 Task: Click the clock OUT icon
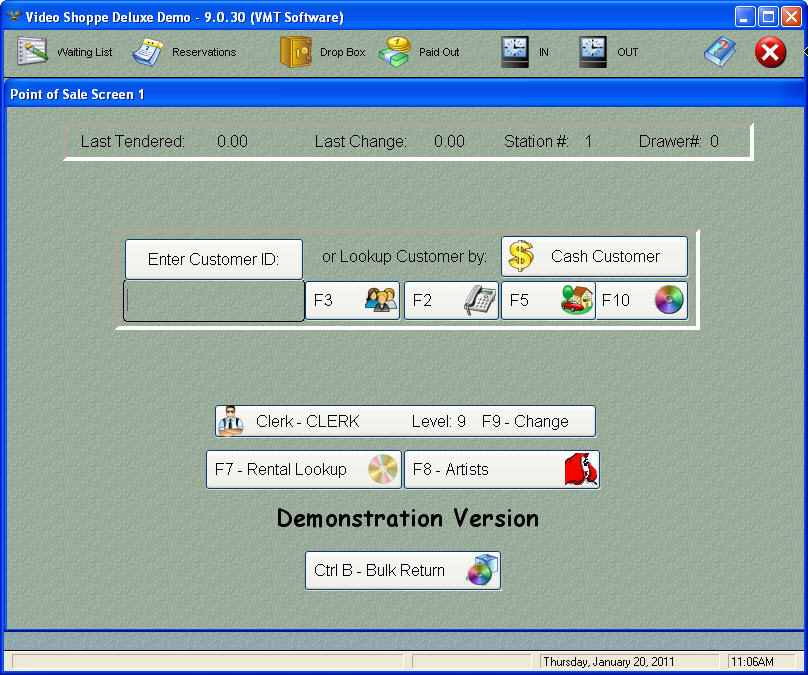coord(593,52)
